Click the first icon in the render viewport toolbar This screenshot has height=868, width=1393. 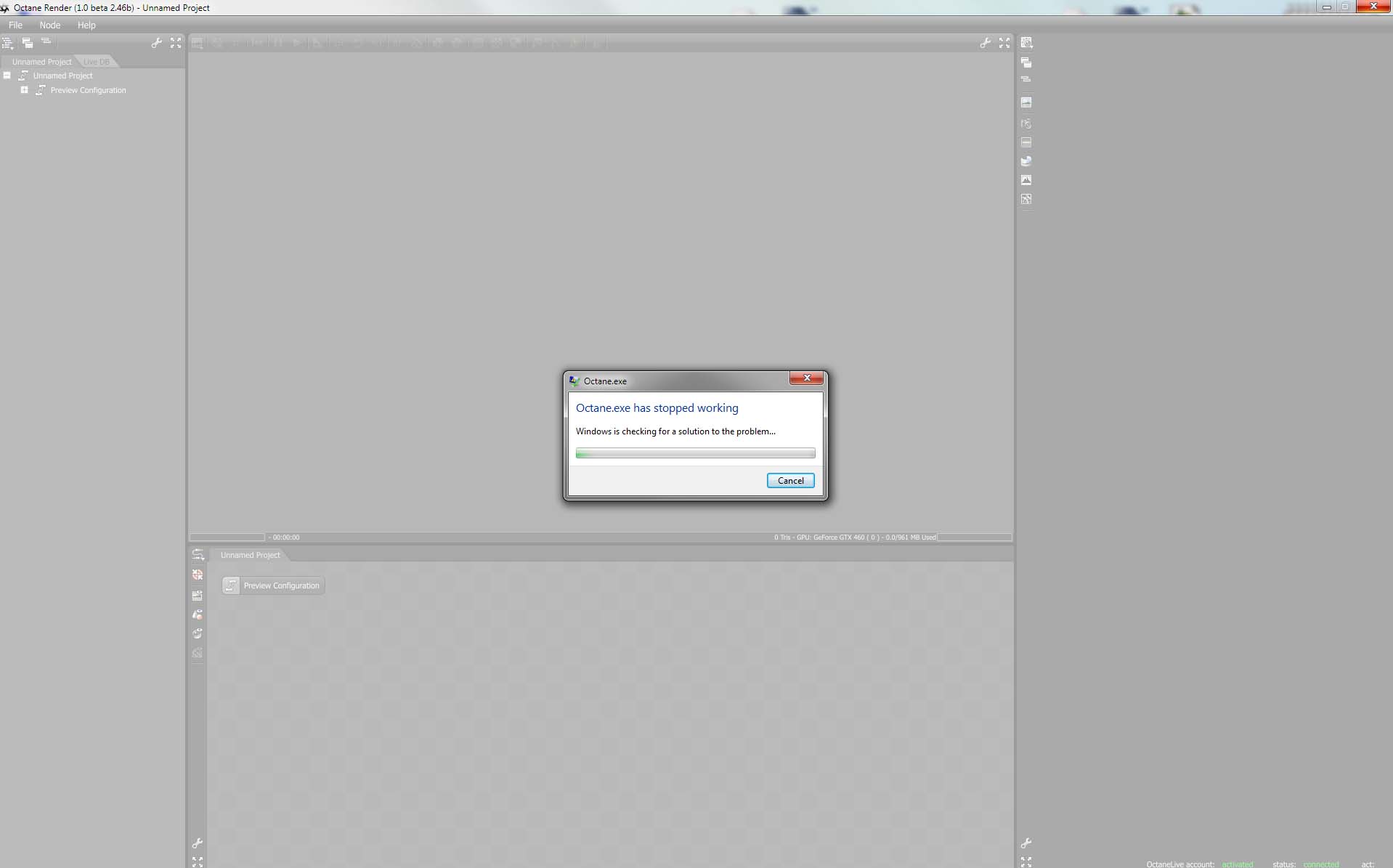pos(198,43)
